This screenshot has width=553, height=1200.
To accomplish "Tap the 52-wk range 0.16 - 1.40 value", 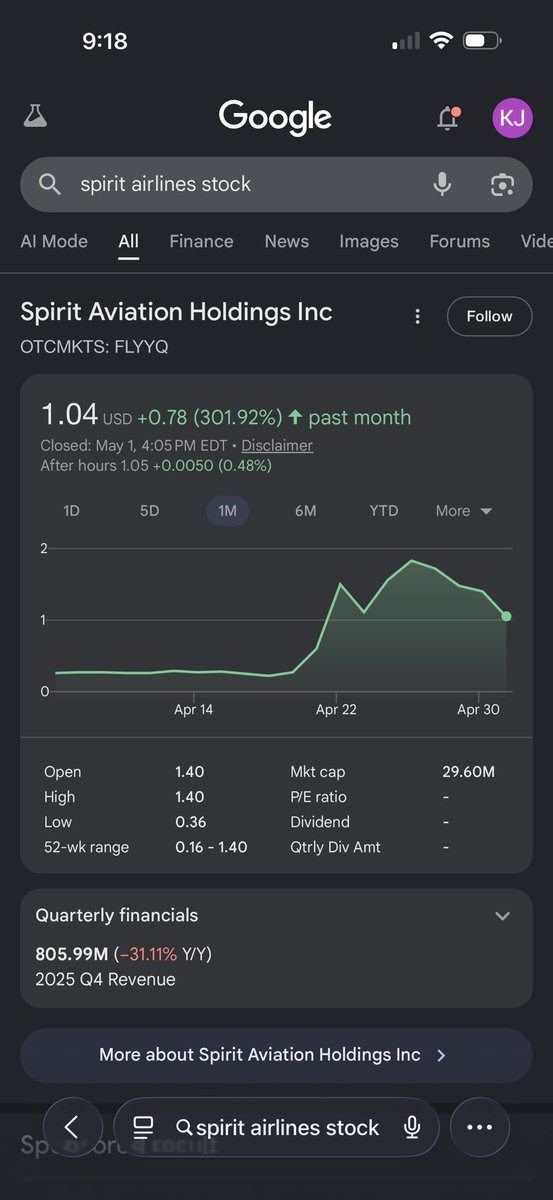I will 211,847.
